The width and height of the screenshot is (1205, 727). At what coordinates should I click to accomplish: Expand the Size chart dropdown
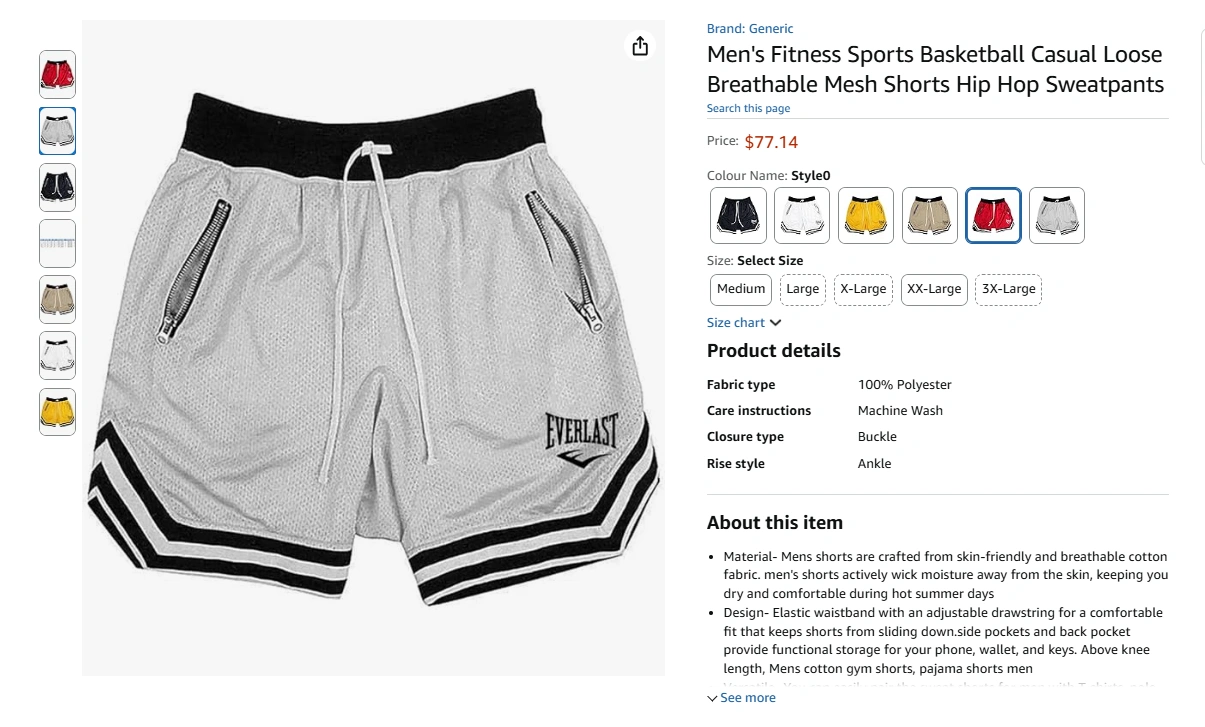[744, 323]
